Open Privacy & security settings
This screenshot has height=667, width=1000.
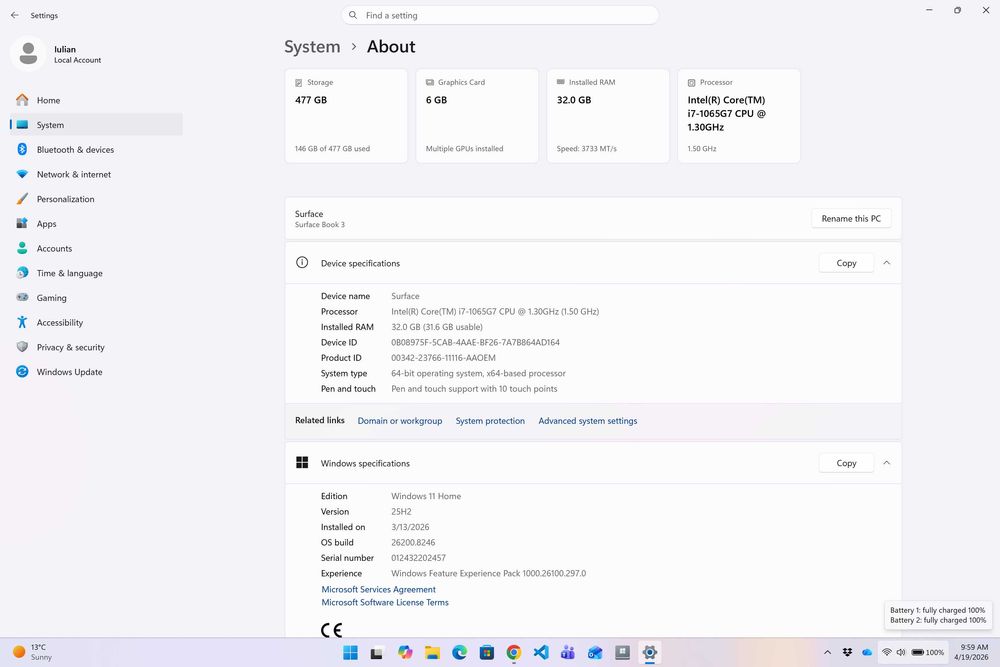click(x=96, y=348)
